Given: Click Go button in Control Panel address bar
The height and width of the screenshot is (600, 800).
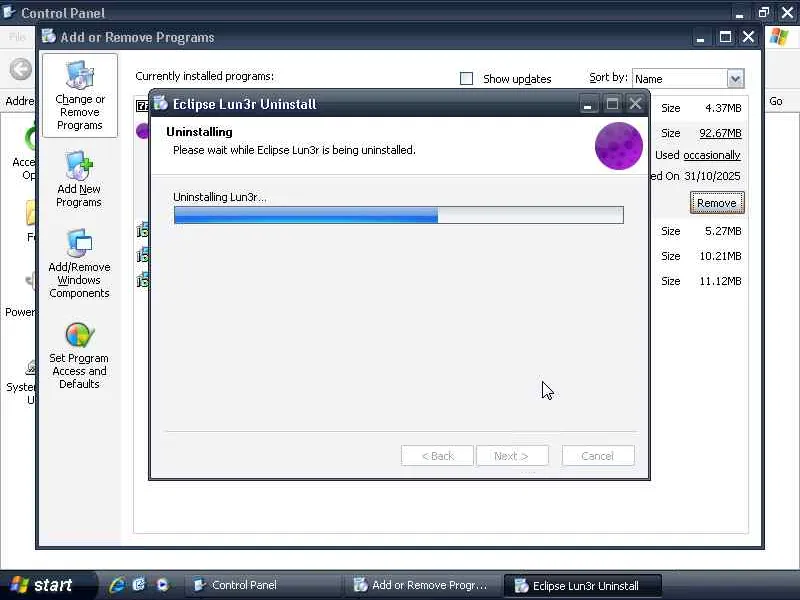Looking at the screenshot, I should click(x=776, y=102).
